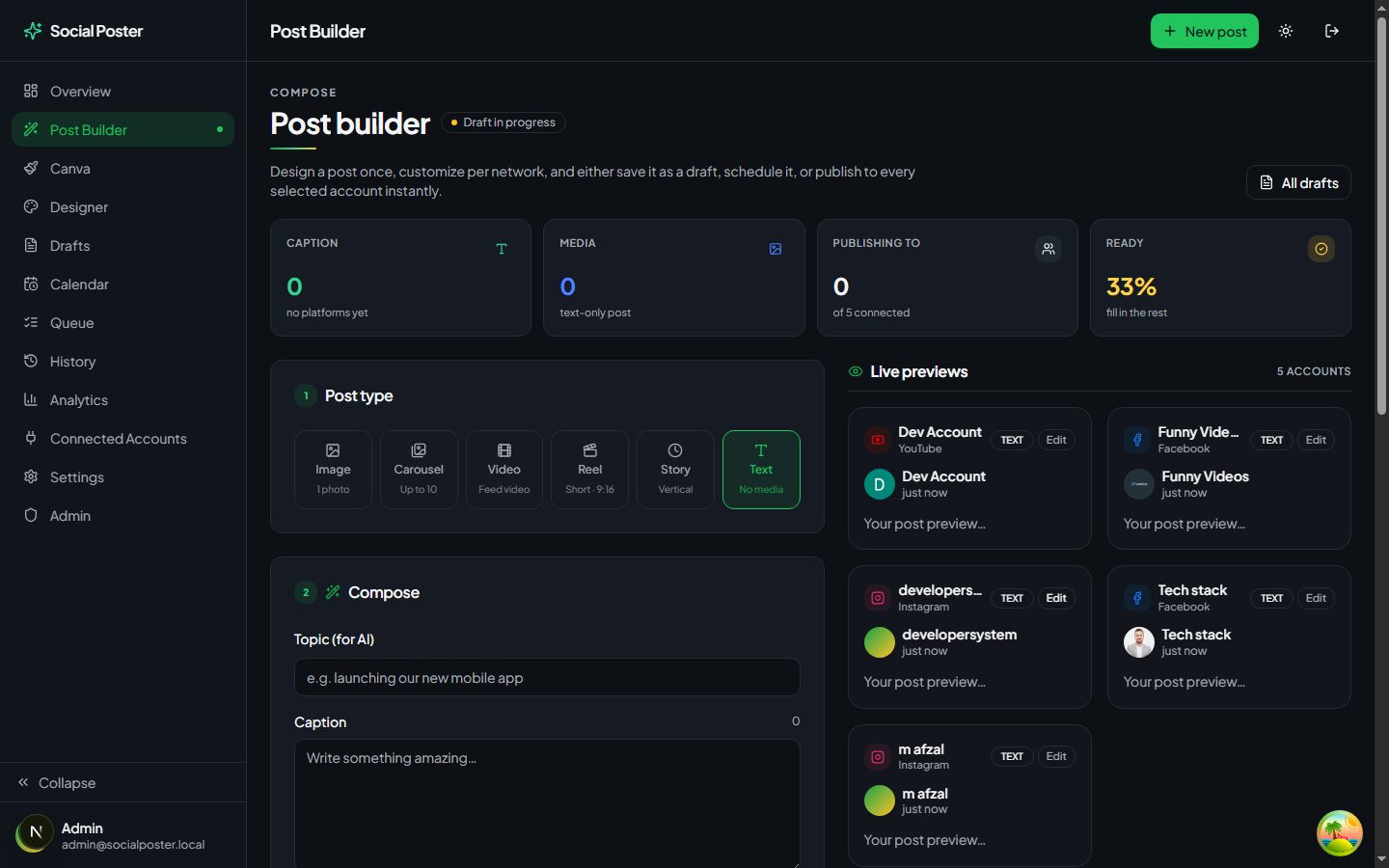The width and height of the screenshot is (1389, 868).
Task: Click the Social Poster logo icon
Action: 33,31
